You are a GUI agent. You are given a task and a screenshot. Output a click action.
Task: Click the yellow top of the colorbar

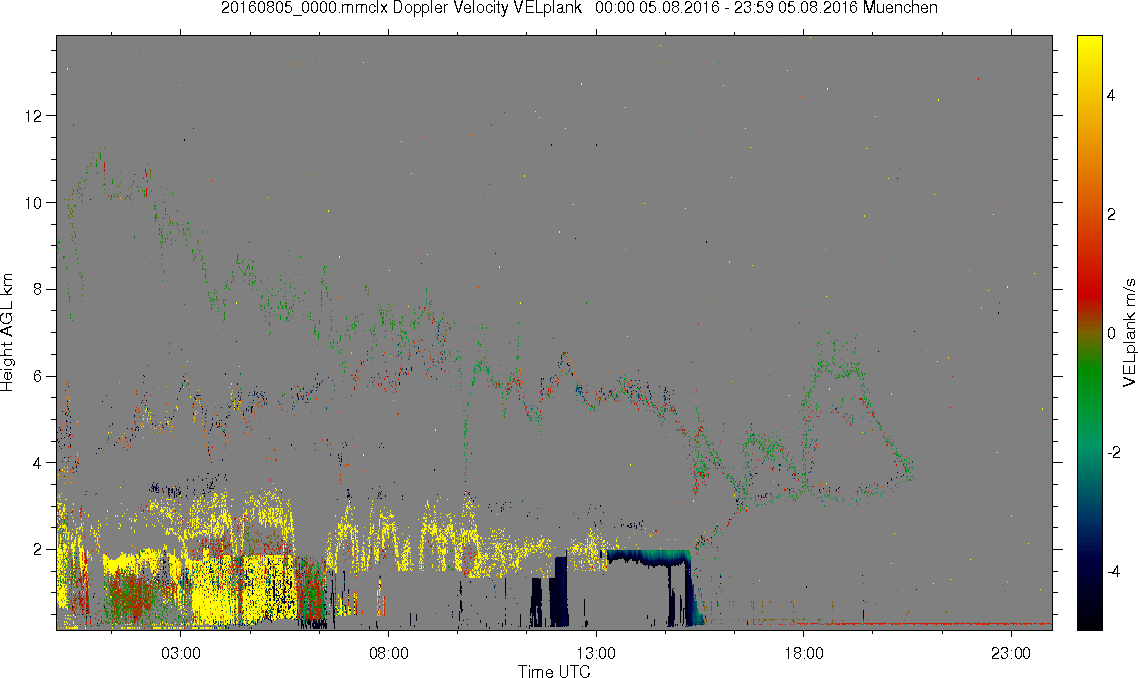pos(1089,44)
